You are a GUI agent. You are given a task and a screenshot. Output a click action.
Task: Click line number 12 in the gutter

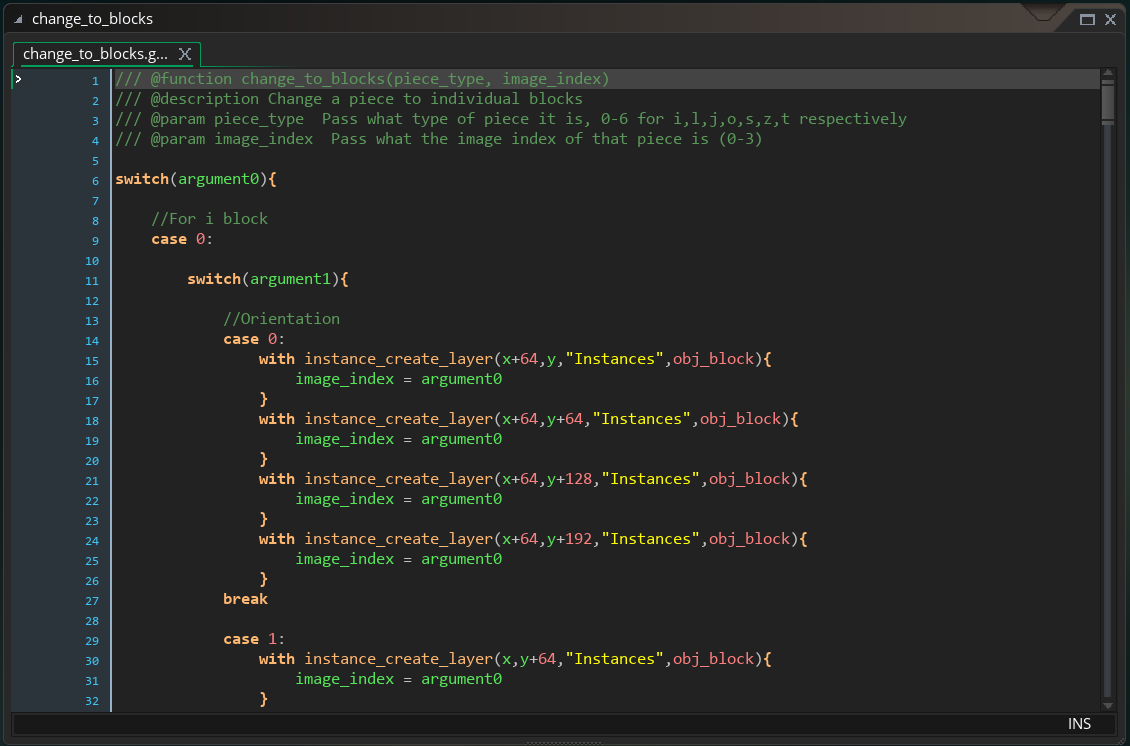tap(92, 301)
